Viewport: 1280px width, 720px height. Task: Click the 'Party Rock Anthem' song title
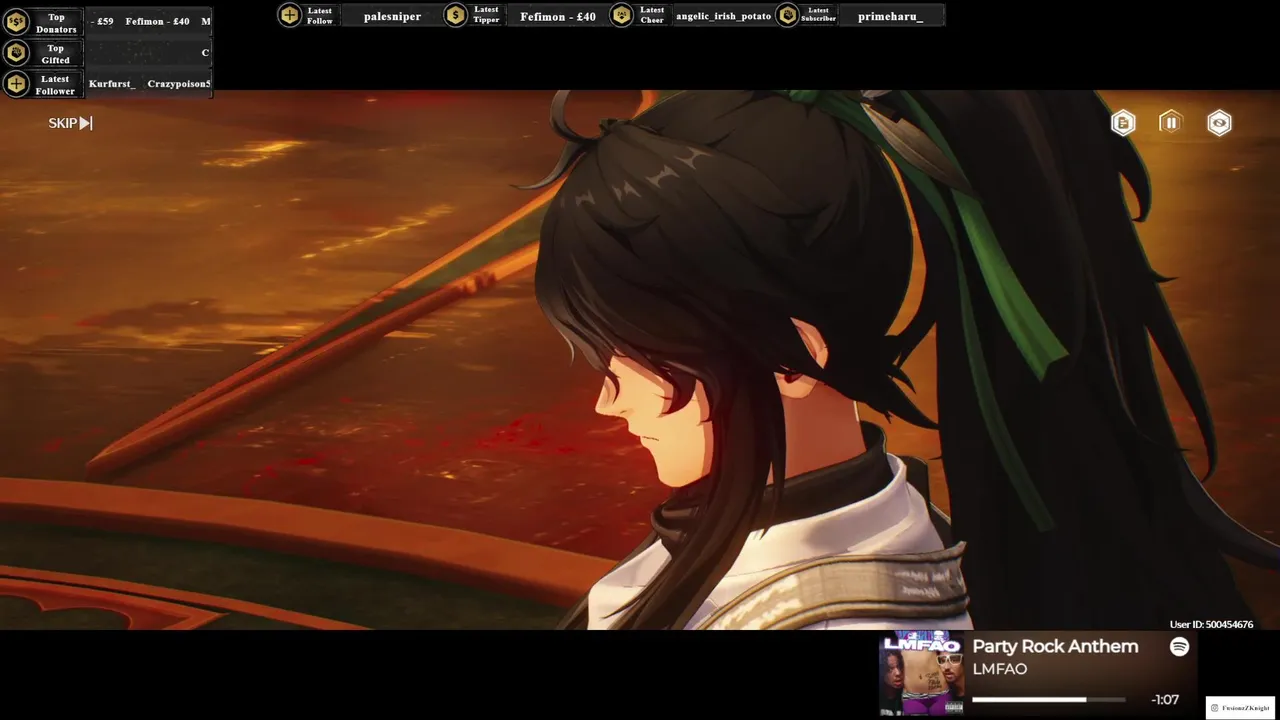(1055, 647)
